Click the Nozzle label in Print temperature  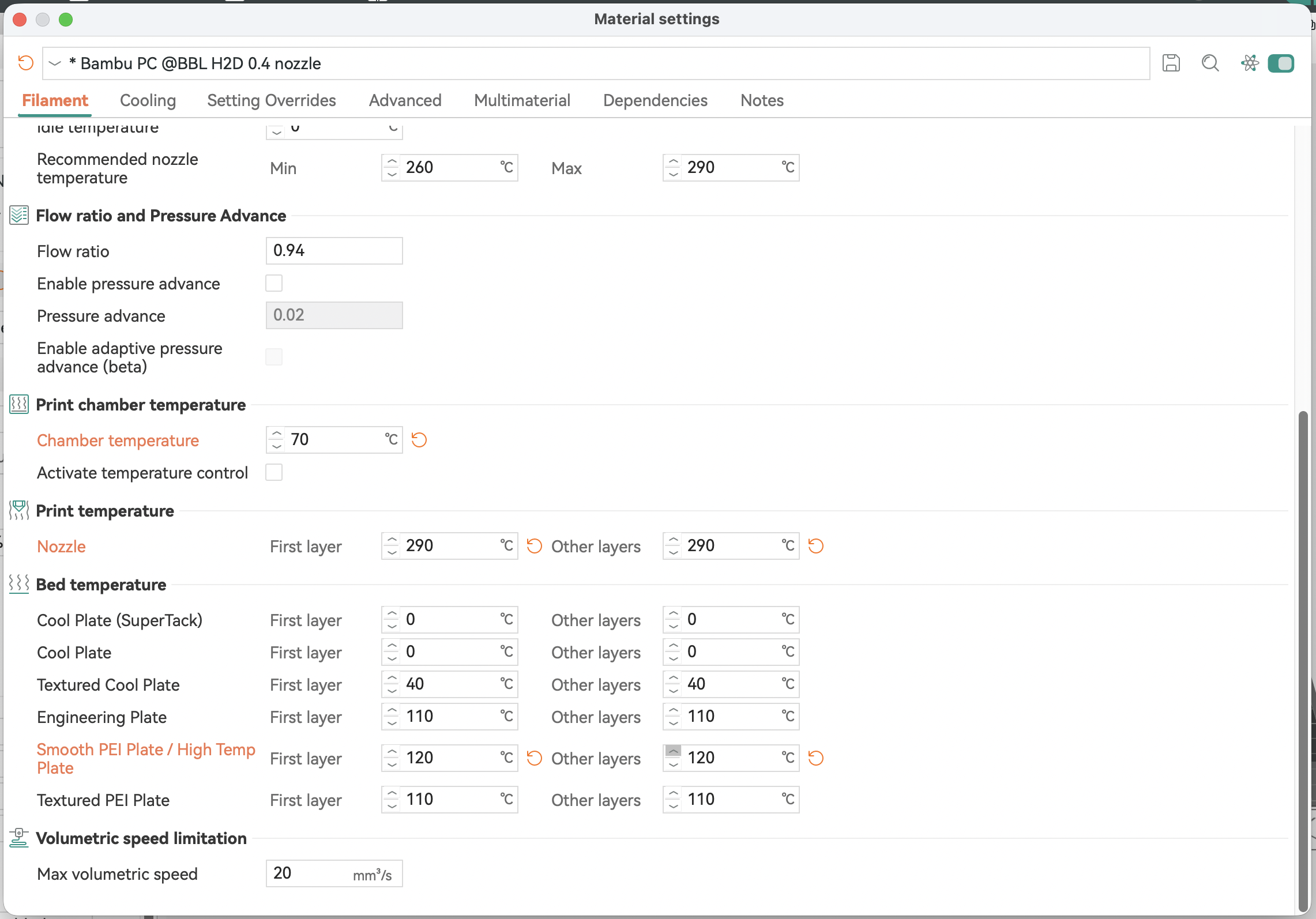click(x=61, y=547)
